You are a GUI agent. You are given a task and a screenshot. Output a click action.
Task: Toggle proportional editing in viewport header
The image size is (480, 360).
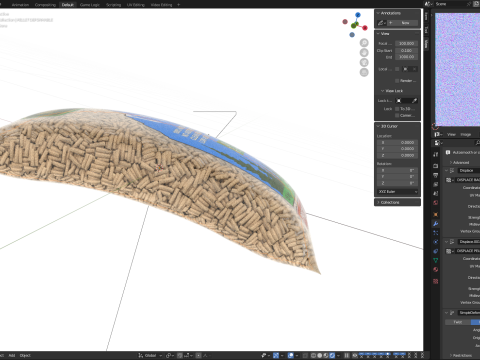click(x=198, y=355)
